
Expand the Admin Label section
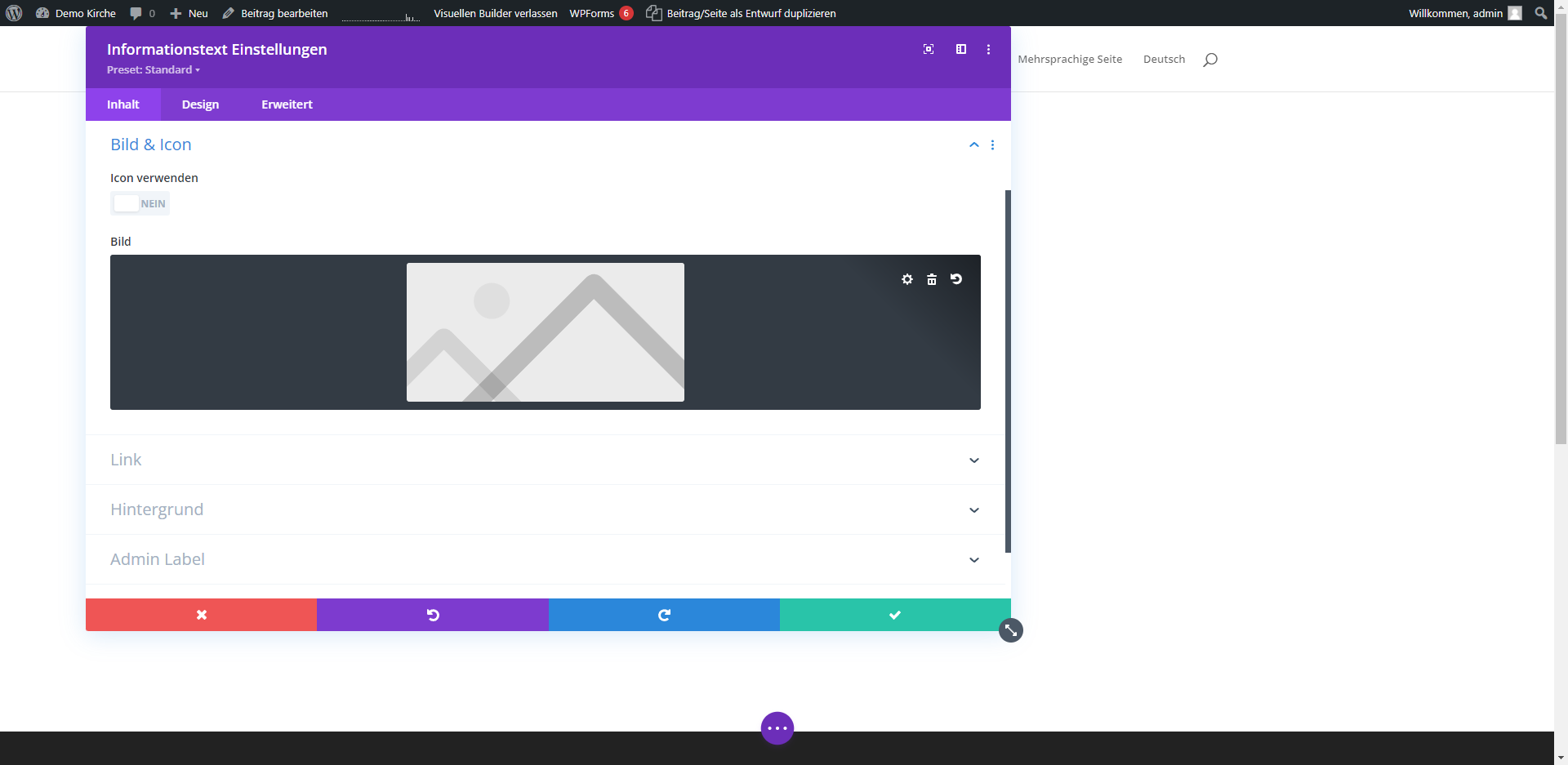tap(973, 560)
